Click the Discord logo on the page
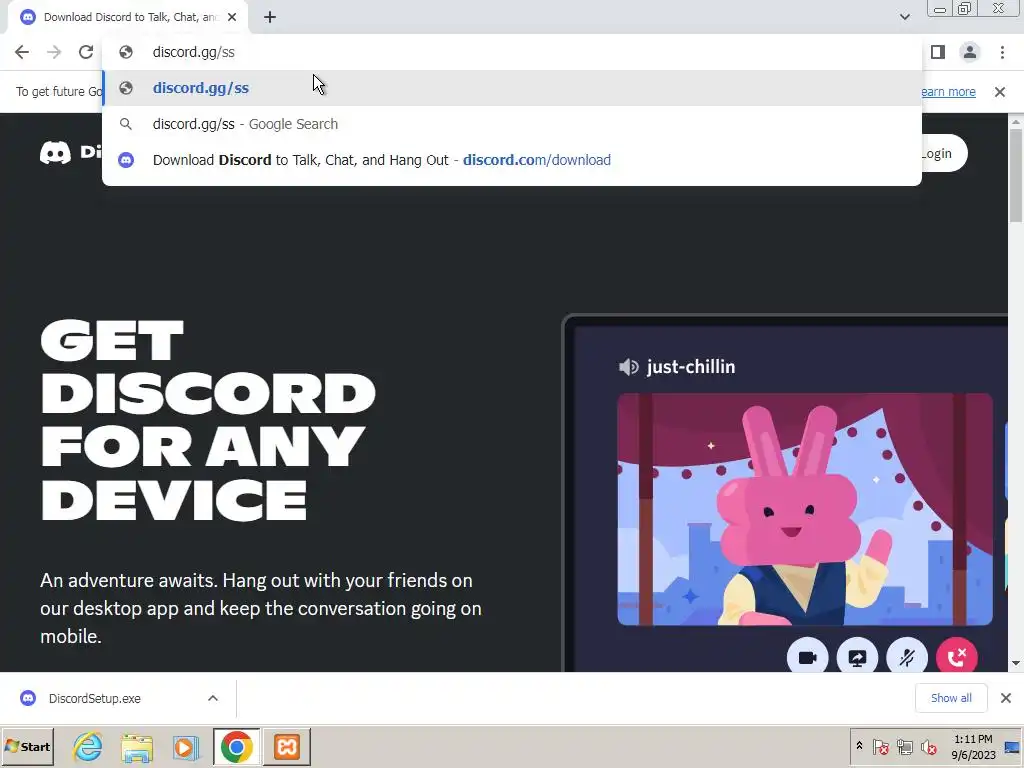Screen dimensions: 1024x768 [x=71, y=153]
